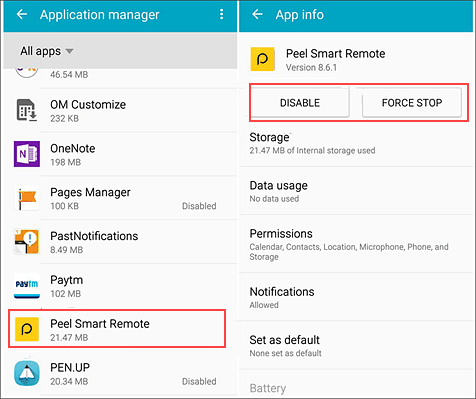Viewport: 476px width, 399px height.
Task: Go back from App info screen
Action: pyautogui.click(x=257, y=14)
